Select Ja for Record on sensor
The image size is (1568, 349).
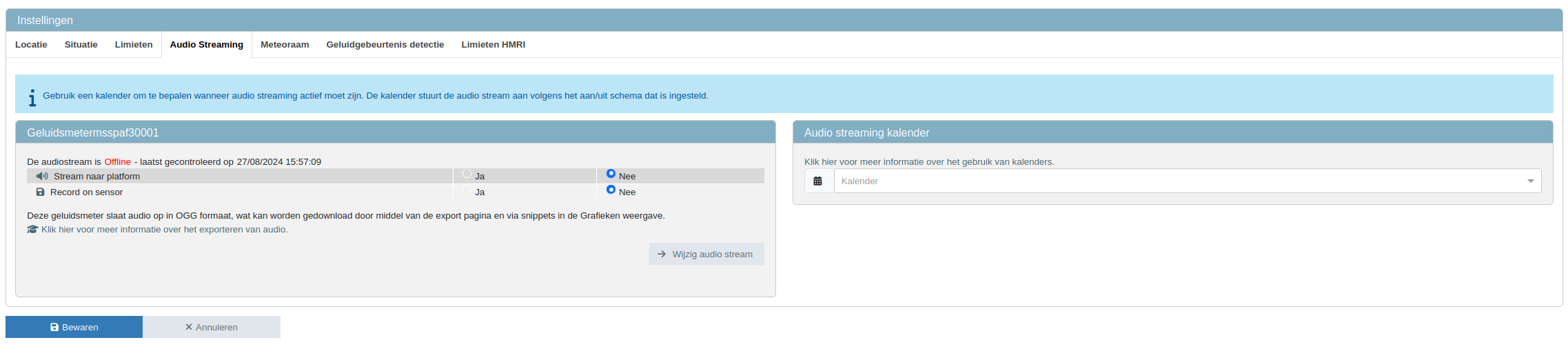[467, 190]
